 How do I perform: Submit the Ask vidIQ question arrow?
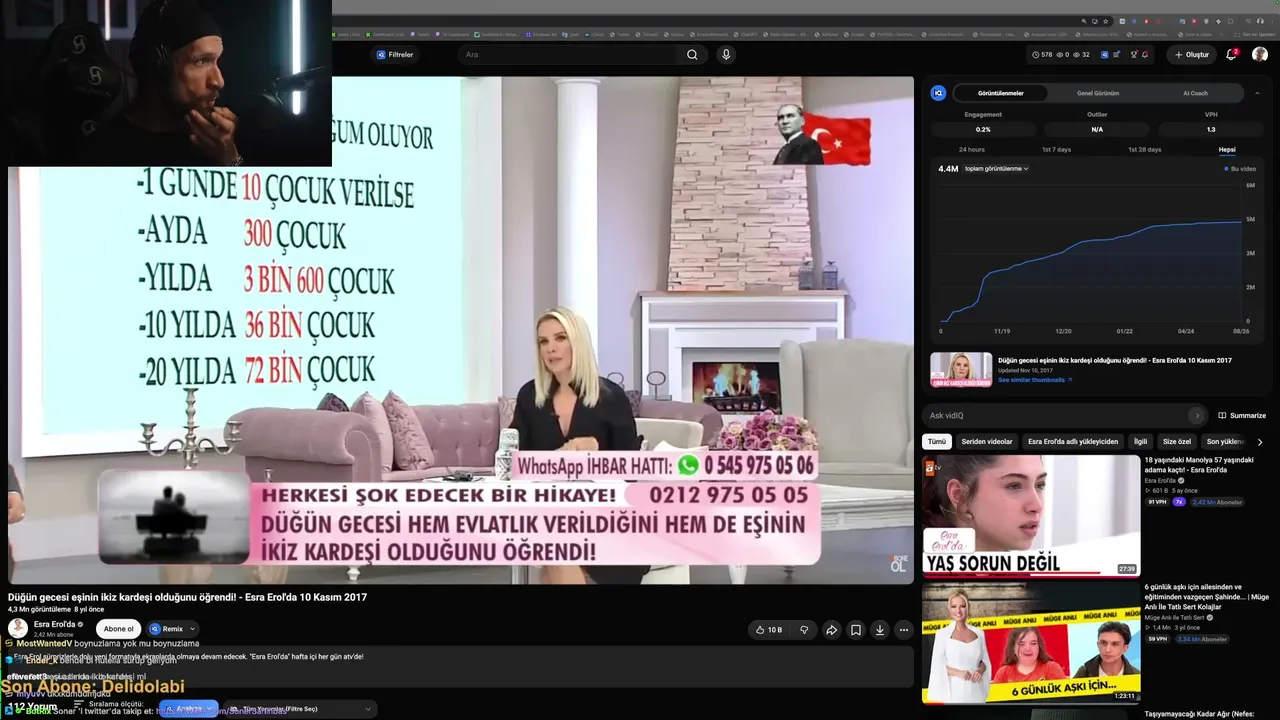point(1197,415)
